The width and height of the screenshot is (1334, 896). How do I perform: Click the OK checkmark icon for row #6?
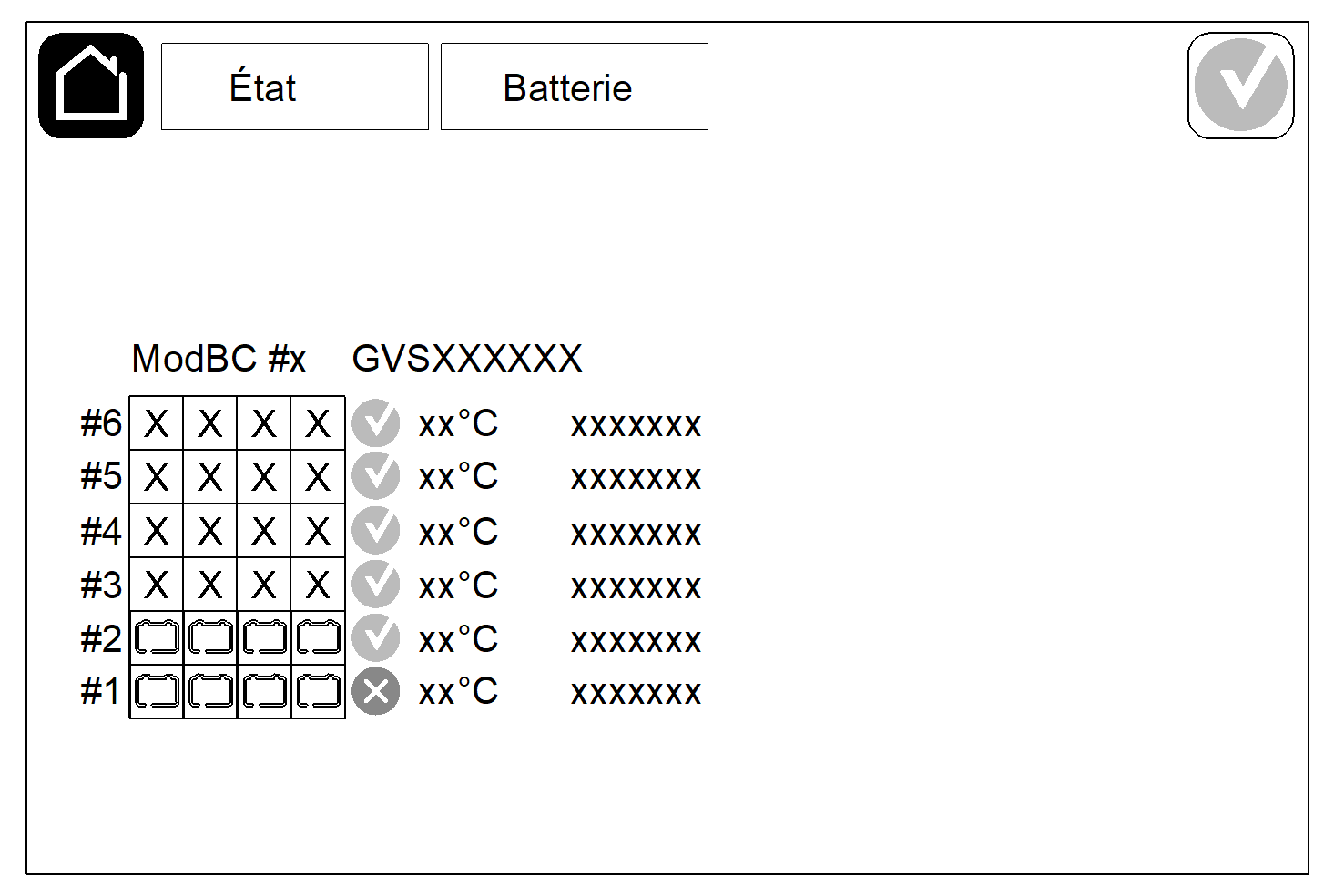[x=375, y=423]
